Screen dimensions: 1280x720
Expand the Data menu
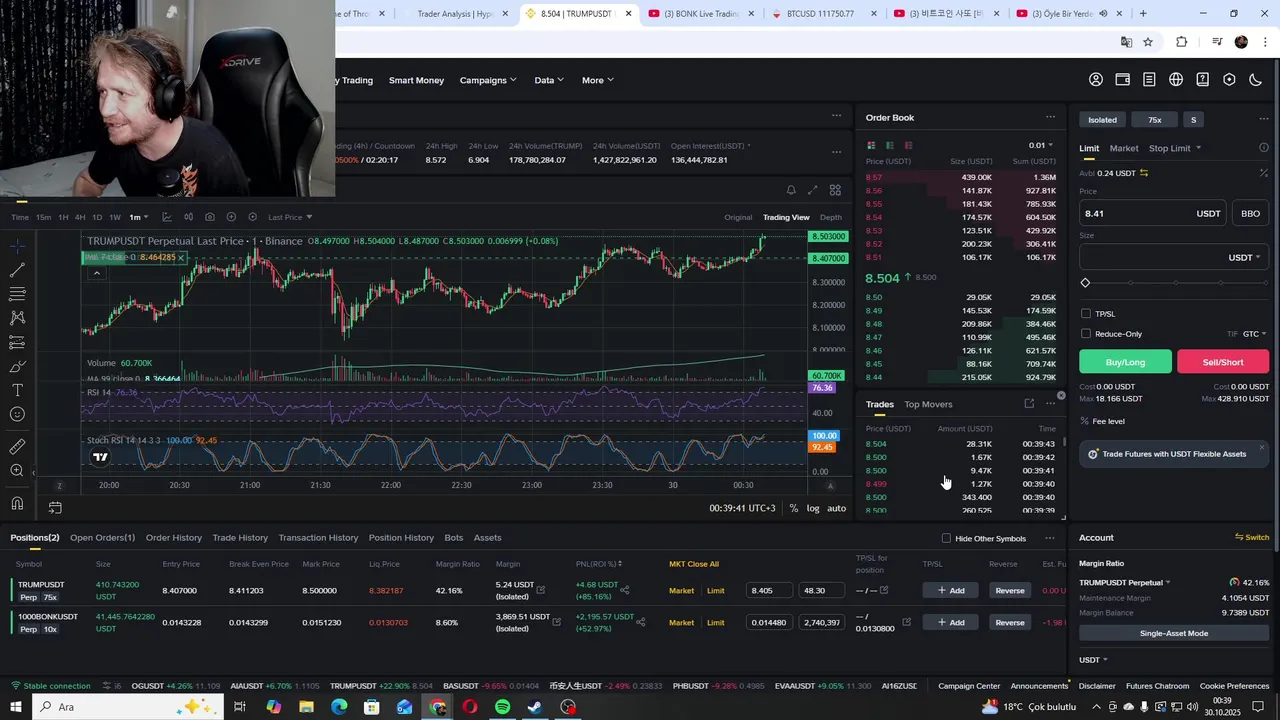pos(549,80)
